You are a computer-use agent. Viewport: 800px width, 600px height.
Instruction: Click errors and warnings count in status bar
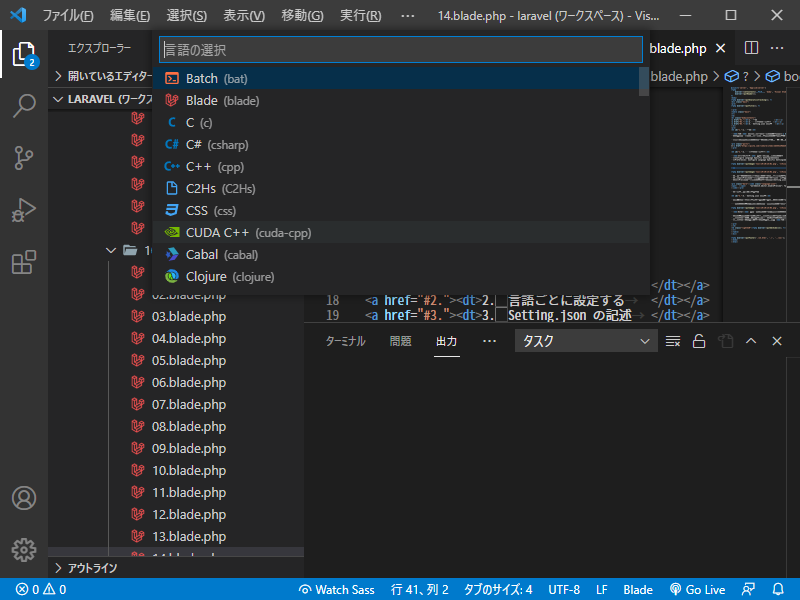pos(41,589)
